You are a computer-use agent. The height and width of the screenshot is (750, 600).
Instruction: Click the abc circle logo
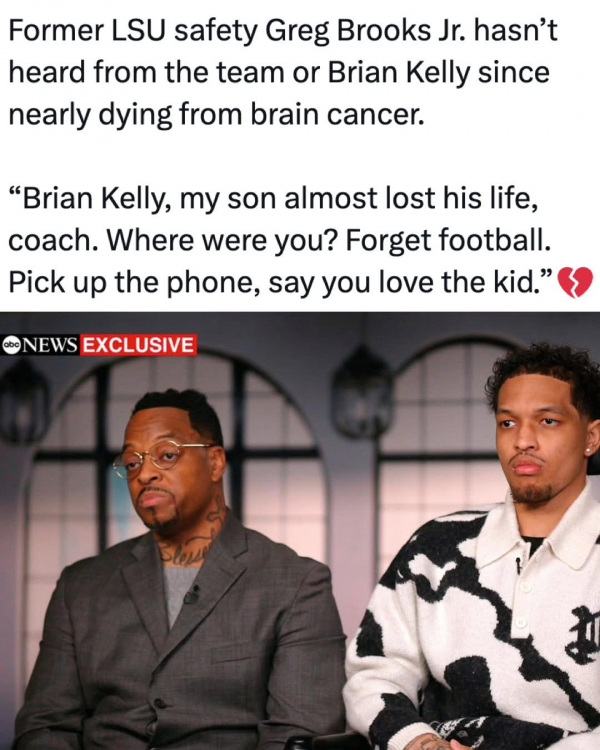coord(10,345)
